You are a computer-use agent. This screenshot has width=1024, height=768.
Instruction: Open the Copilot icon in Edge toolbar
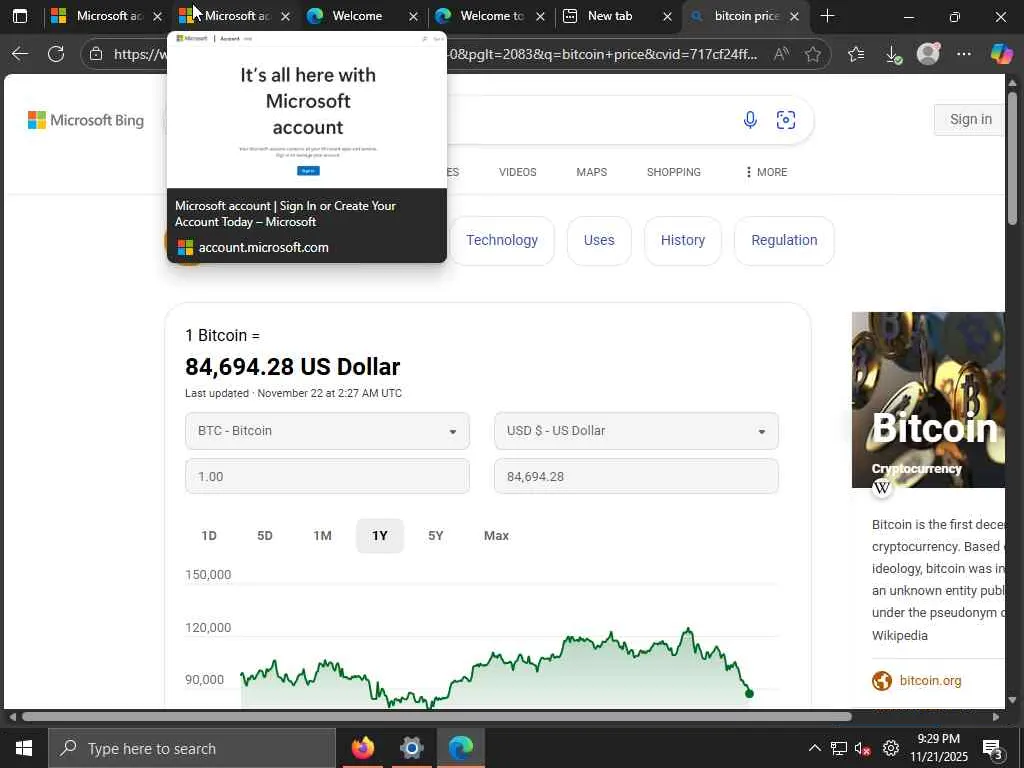coord(1001,54)
